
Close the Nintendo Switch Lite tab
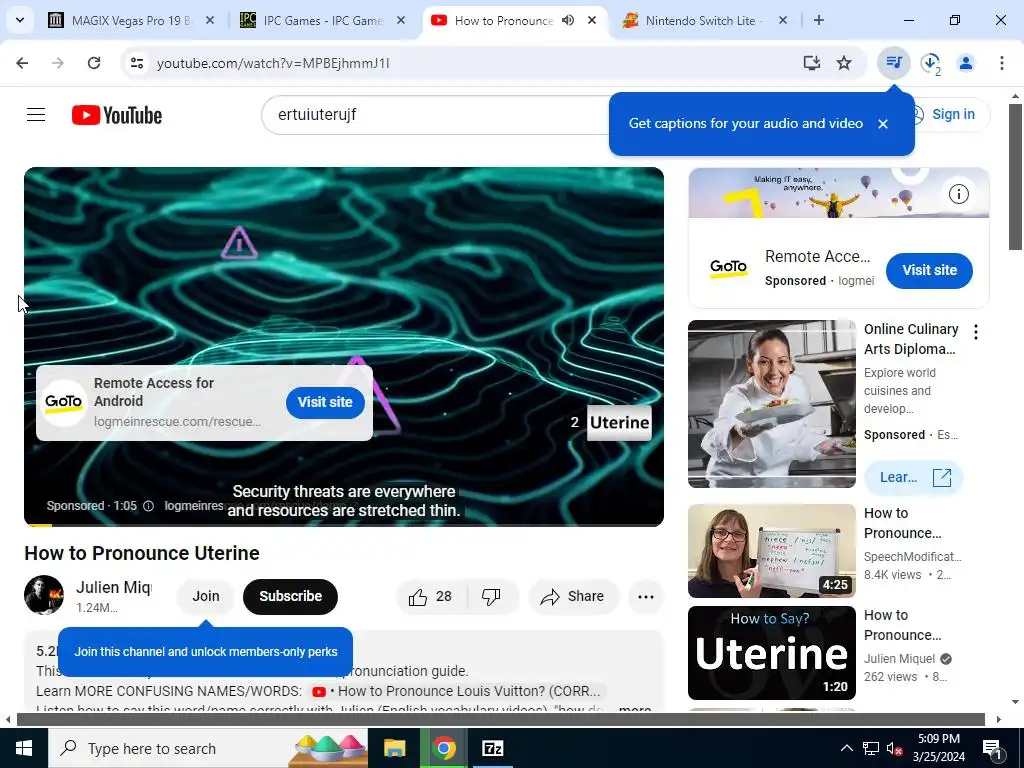tap(782, 20)
